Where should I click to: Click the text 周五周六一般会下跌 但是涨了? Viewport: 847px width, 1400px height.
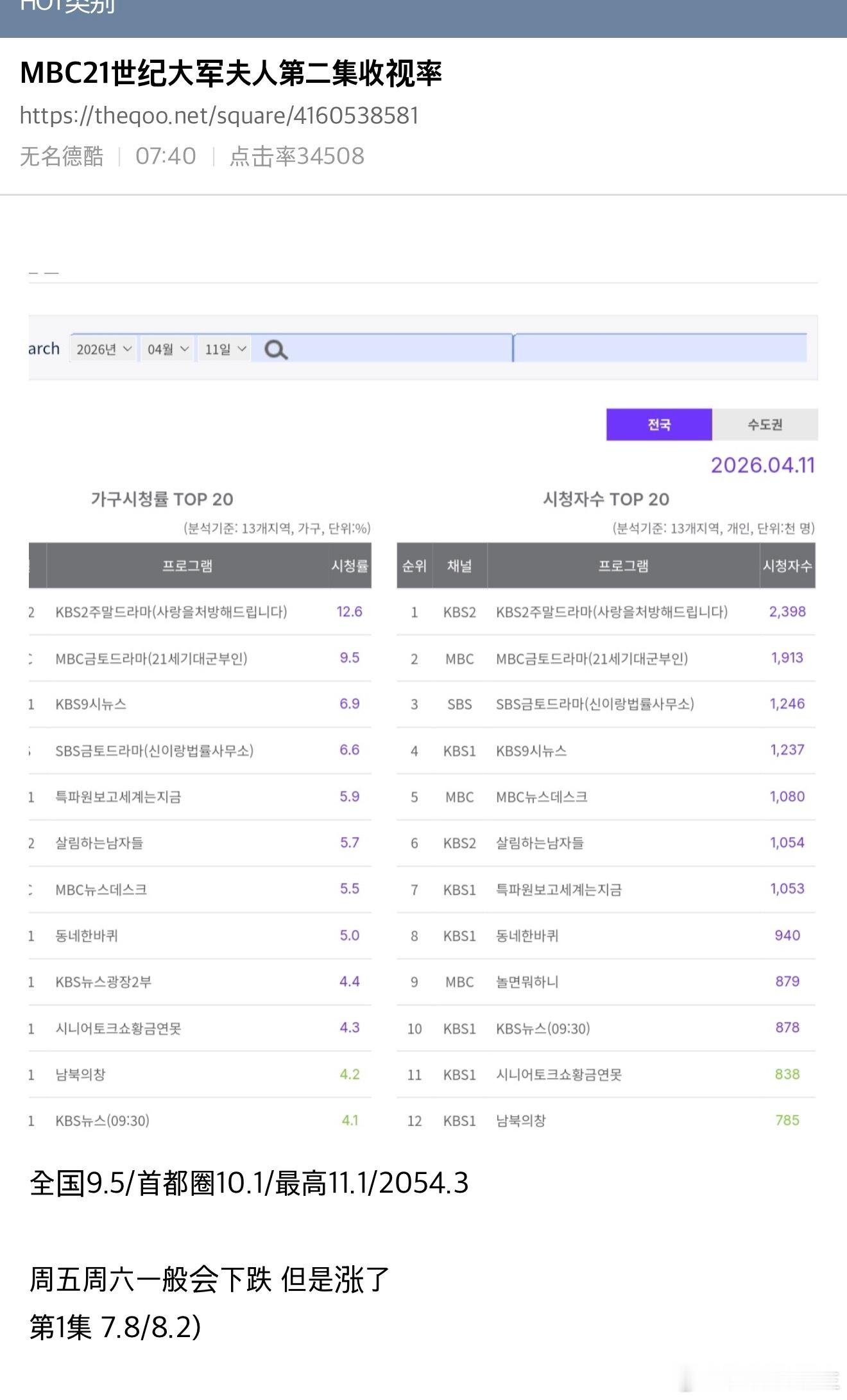[x=209, y=1279]
